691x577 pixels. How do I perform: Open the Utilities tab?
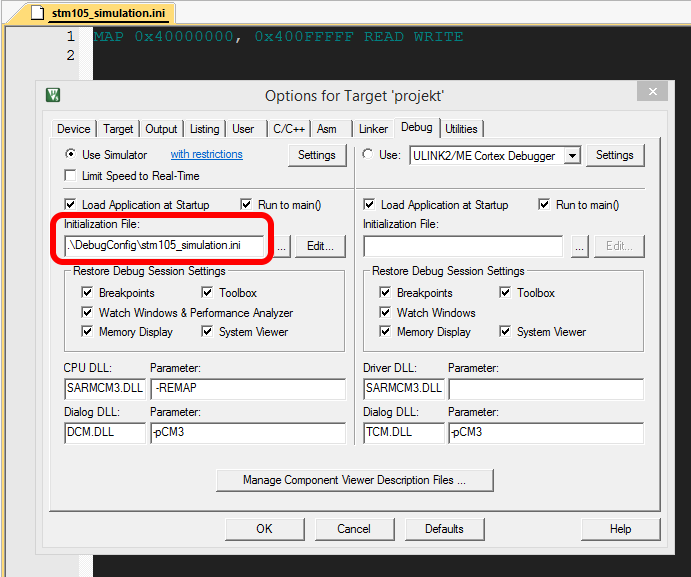click(461, 129)
